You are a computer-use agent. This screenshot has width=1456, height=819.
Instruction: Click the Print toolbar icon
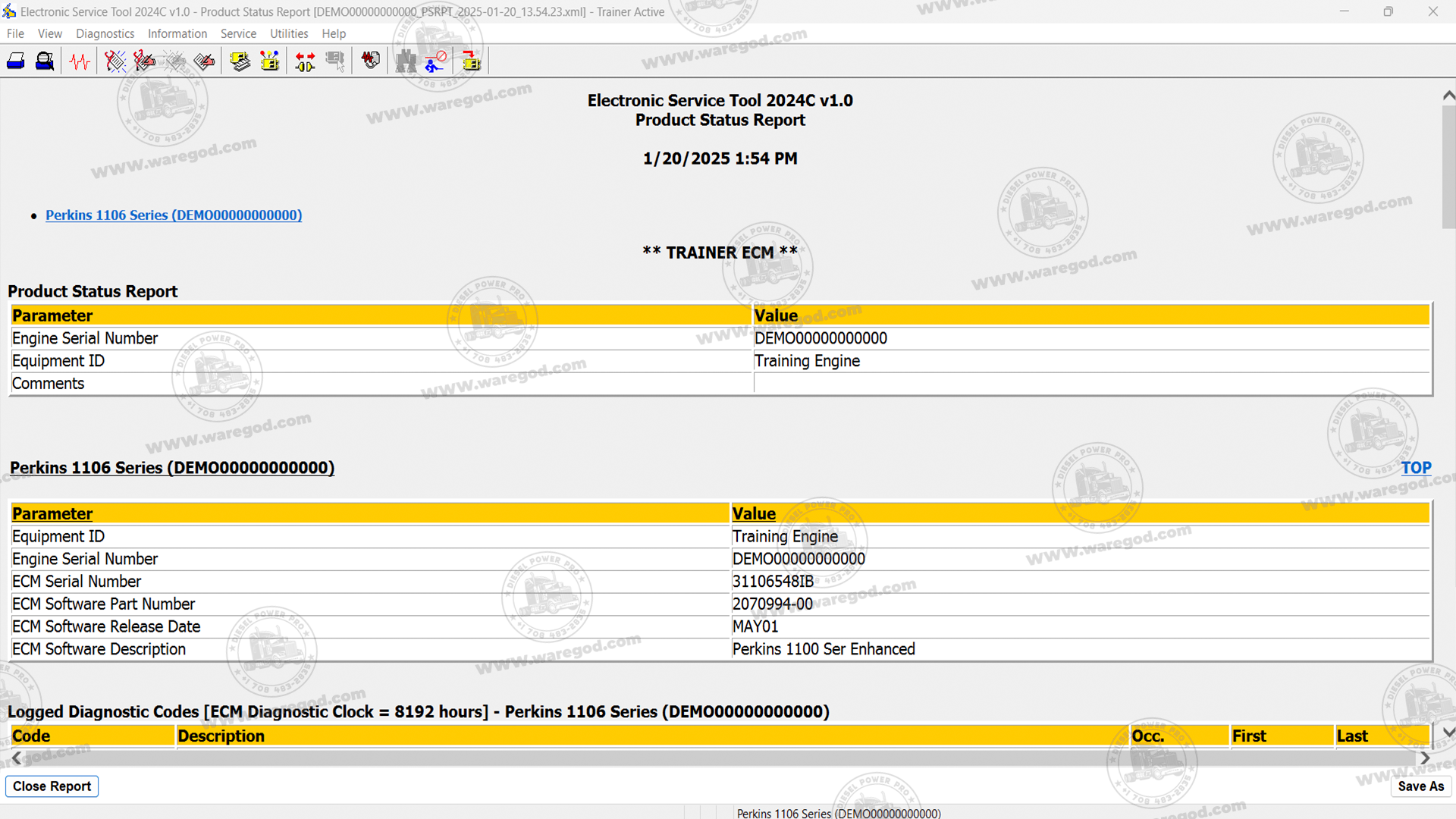(x=16, y=61)
